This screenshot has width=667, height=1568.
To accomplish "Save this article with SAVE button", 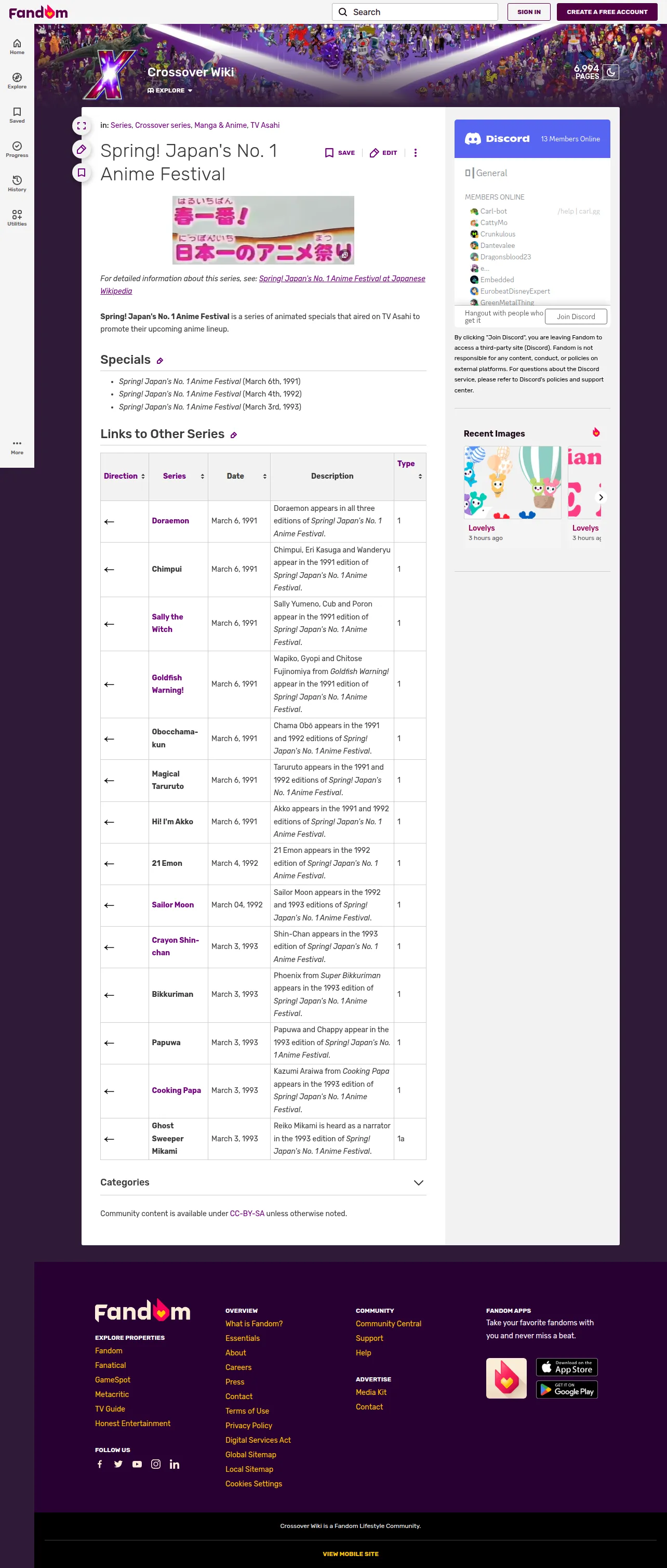I will [340, 153].
